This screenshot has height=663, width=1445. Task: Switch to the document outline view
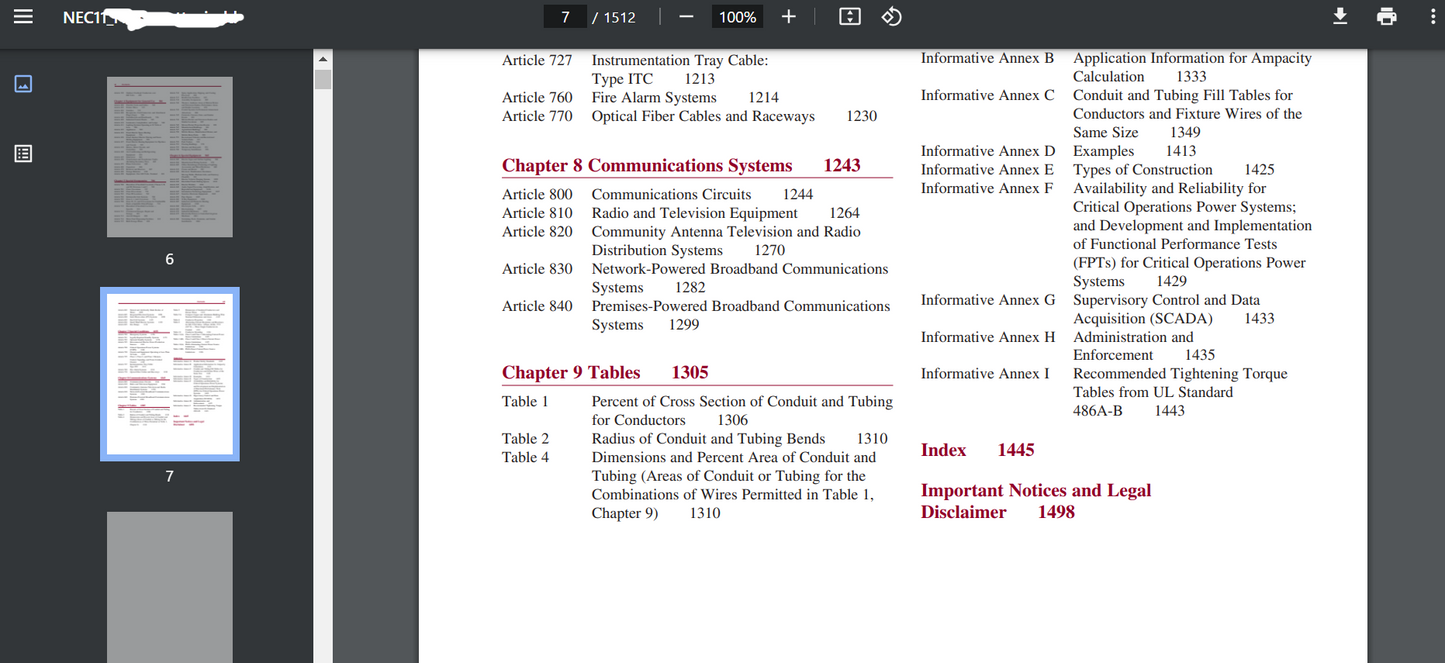23,153
